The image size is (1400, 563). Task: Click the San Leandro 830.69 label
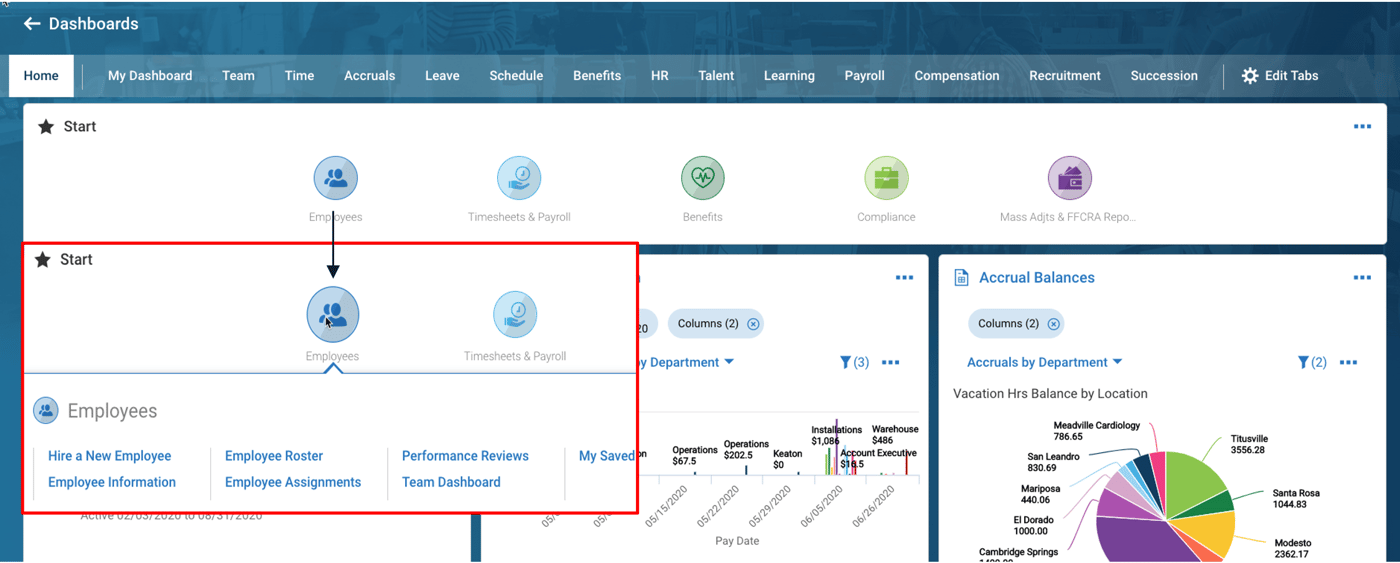coord(1053,462)
